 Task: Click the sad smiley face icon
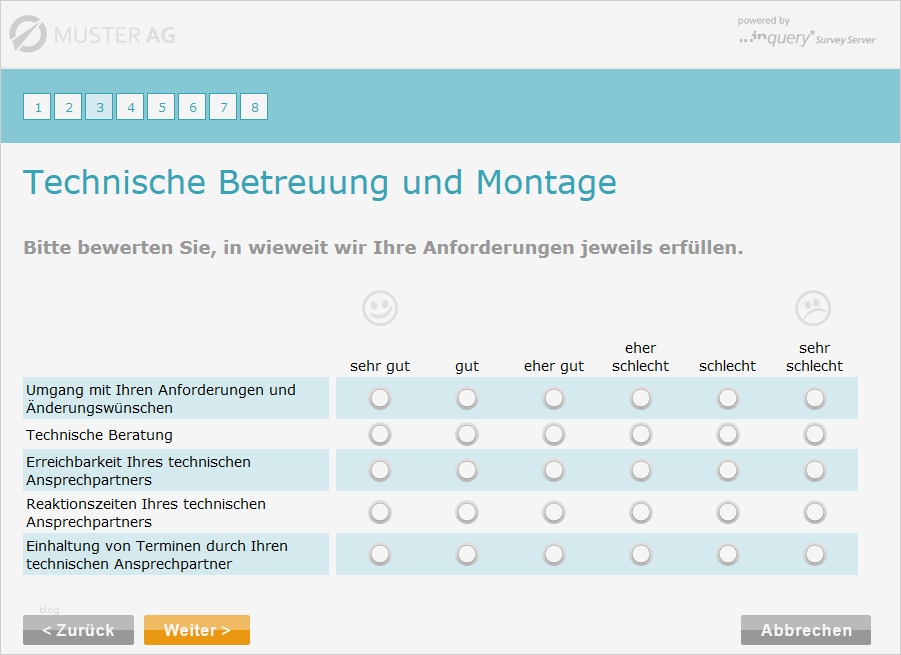[x=814, y=307]
